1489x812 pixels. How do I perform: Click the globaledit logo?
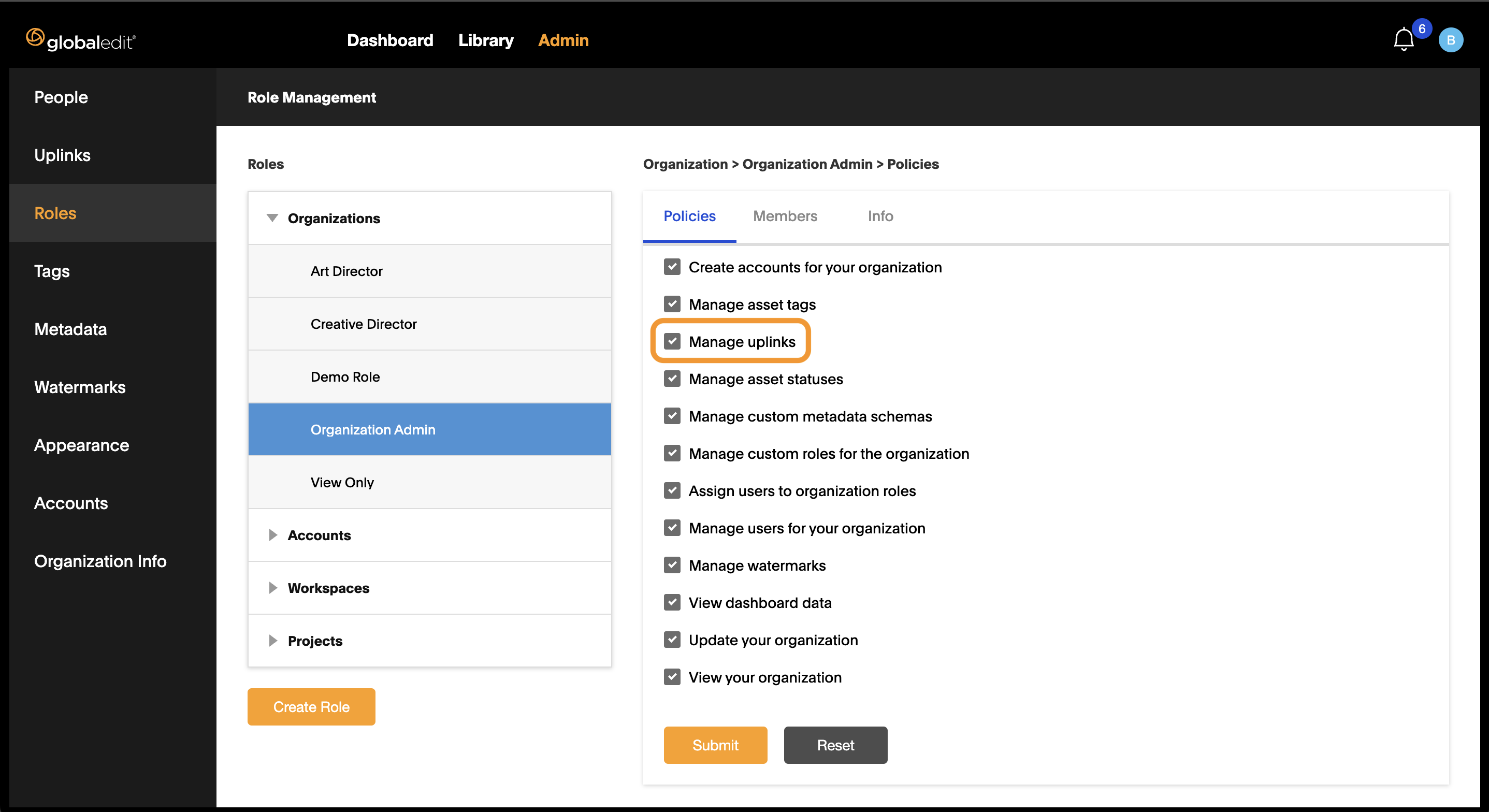[81, 40]
